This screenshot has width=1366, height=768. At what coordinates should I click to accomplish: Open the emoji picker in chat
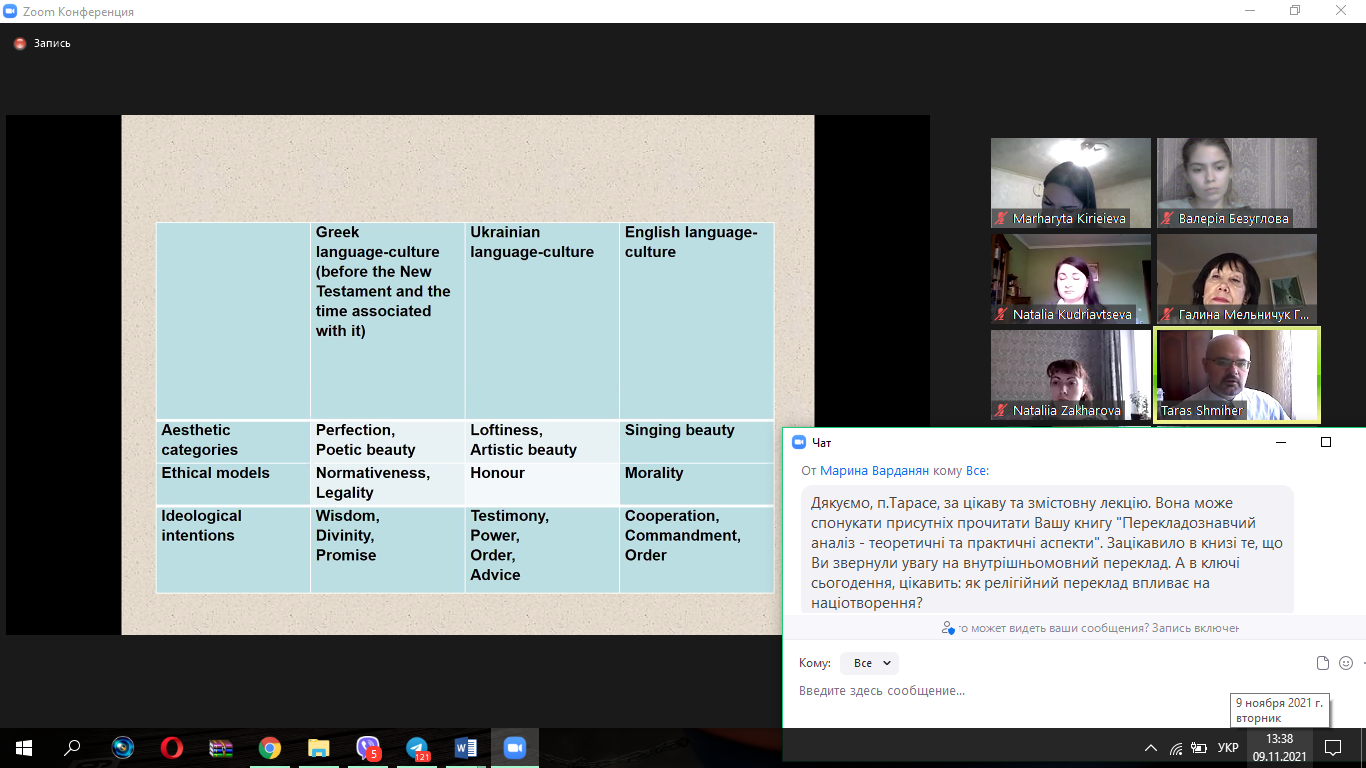[x=1346, y=663]
